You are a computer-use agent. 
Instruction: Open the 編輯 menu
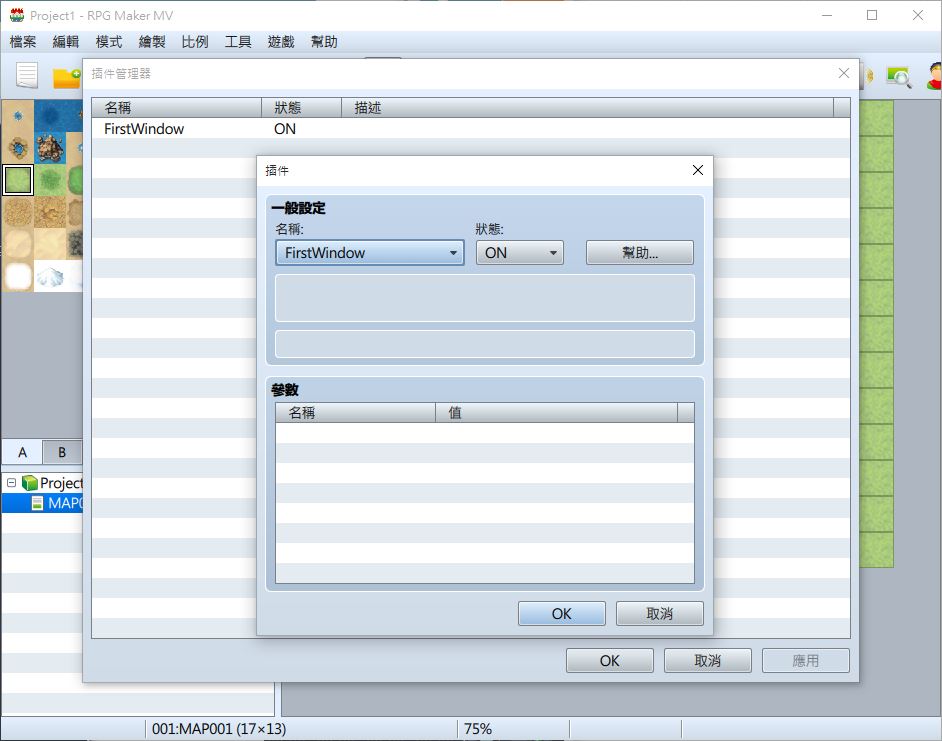click(65, 41)
